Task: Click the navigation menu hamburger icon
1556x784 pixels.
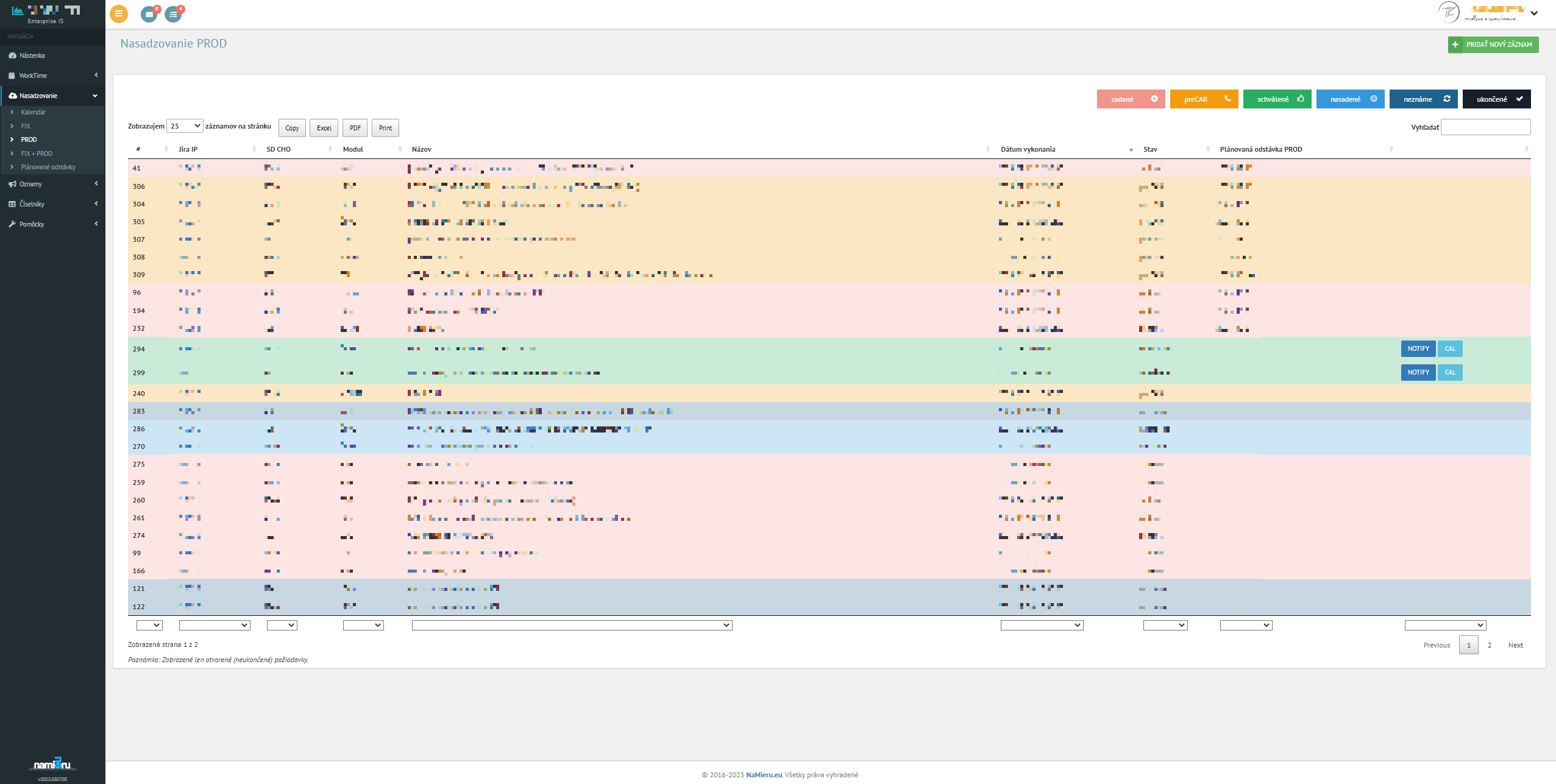Action: [x=119, y=13]
